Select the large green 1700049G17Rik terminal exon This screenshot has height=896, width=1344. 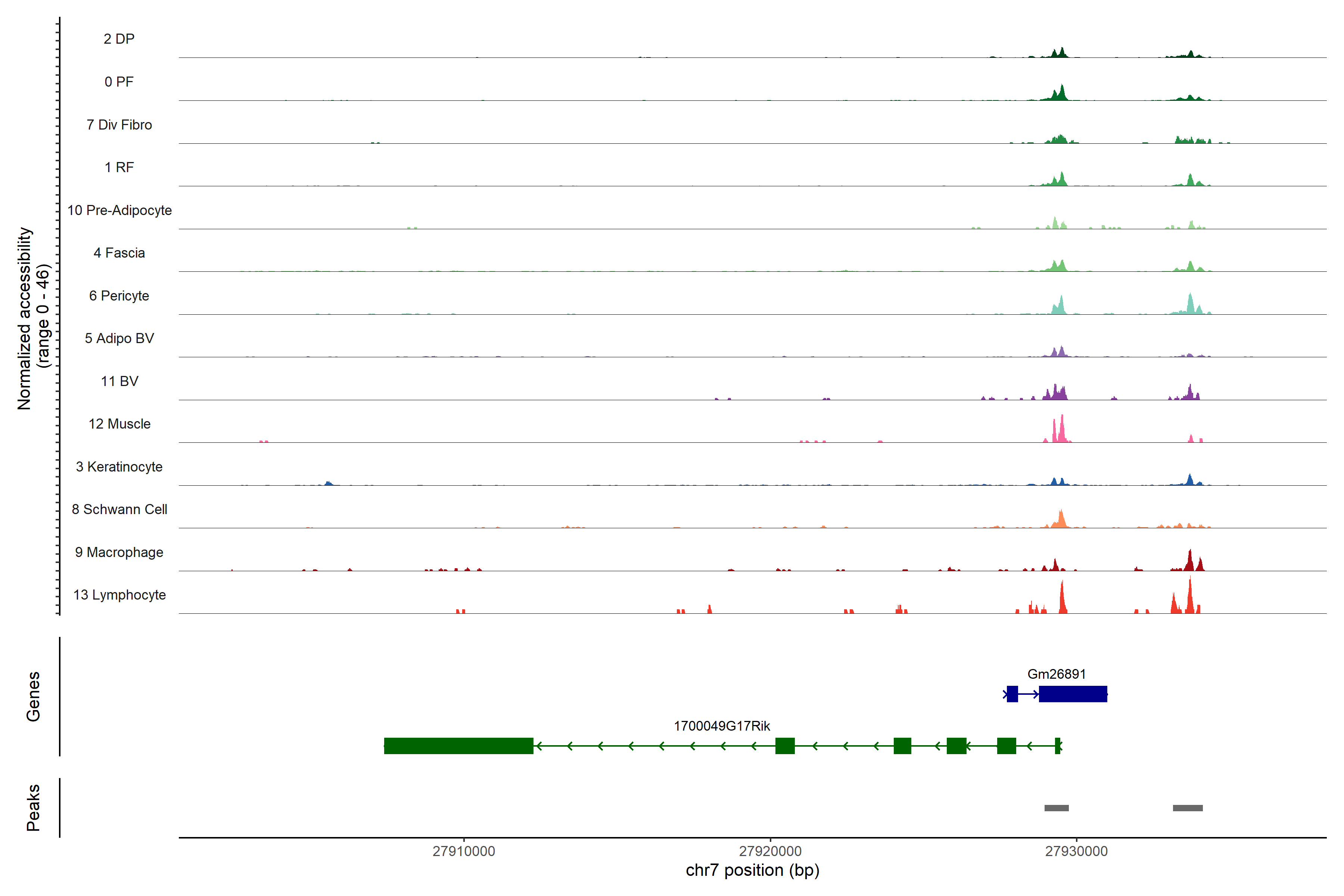(458, 746)
